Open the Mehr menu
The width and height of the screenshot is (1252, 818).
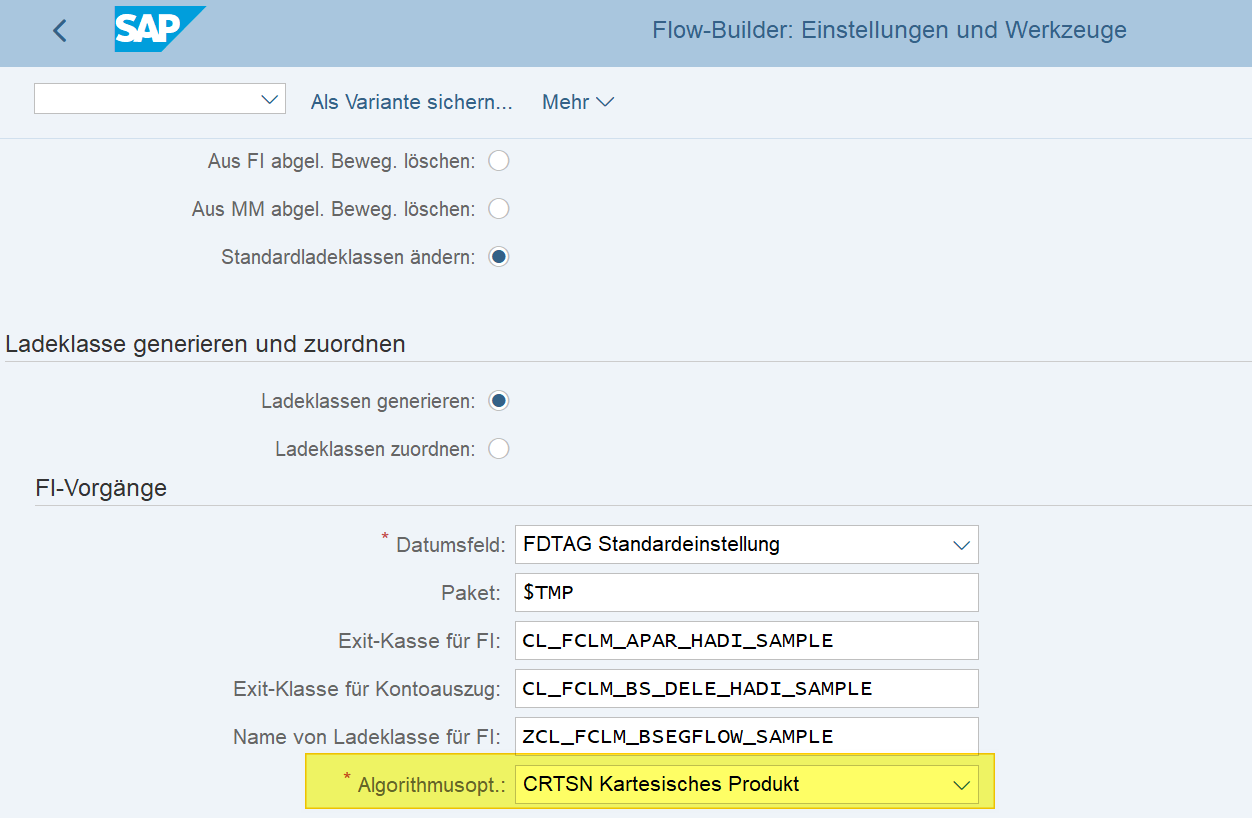577,102
